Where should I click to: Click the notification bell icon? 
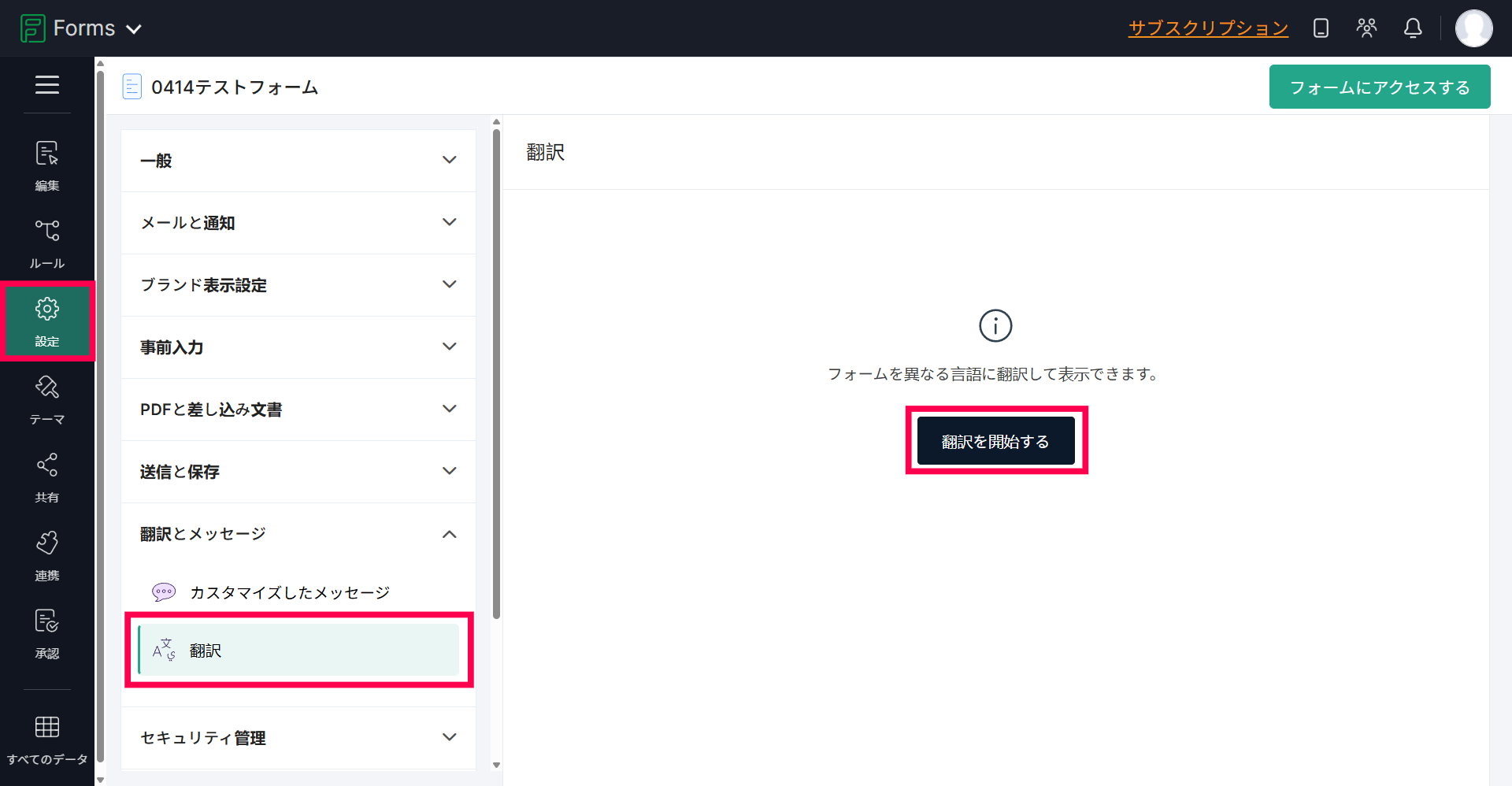[x=1413, y=28]
